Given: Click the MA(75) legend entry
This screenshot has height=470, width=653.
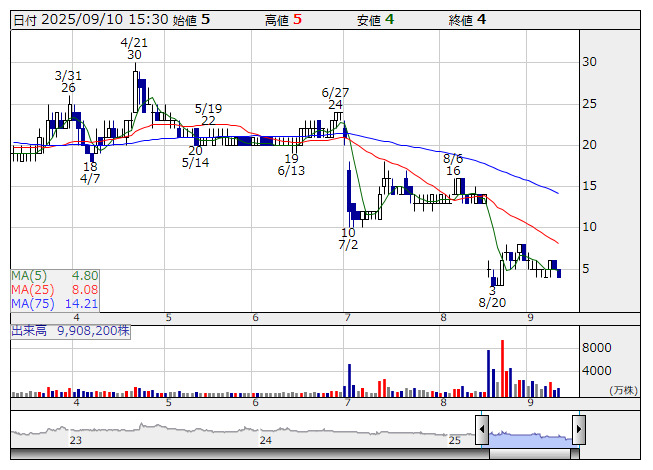Looking at the screenshot, I should pyautogui.click(x=54, y=303).
